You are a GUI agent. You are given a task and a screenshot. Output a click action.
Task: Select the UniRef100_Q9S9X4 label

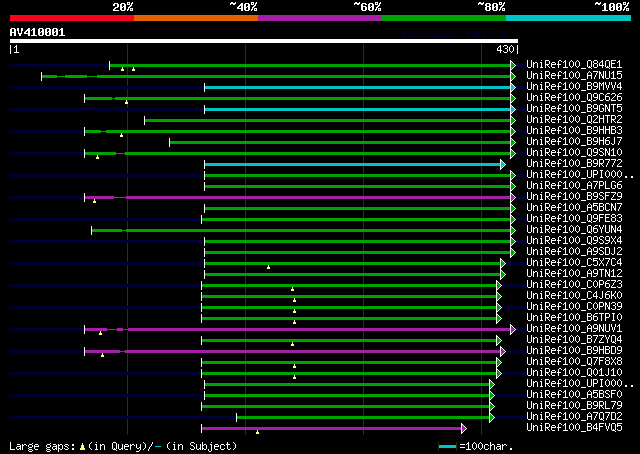574,241
